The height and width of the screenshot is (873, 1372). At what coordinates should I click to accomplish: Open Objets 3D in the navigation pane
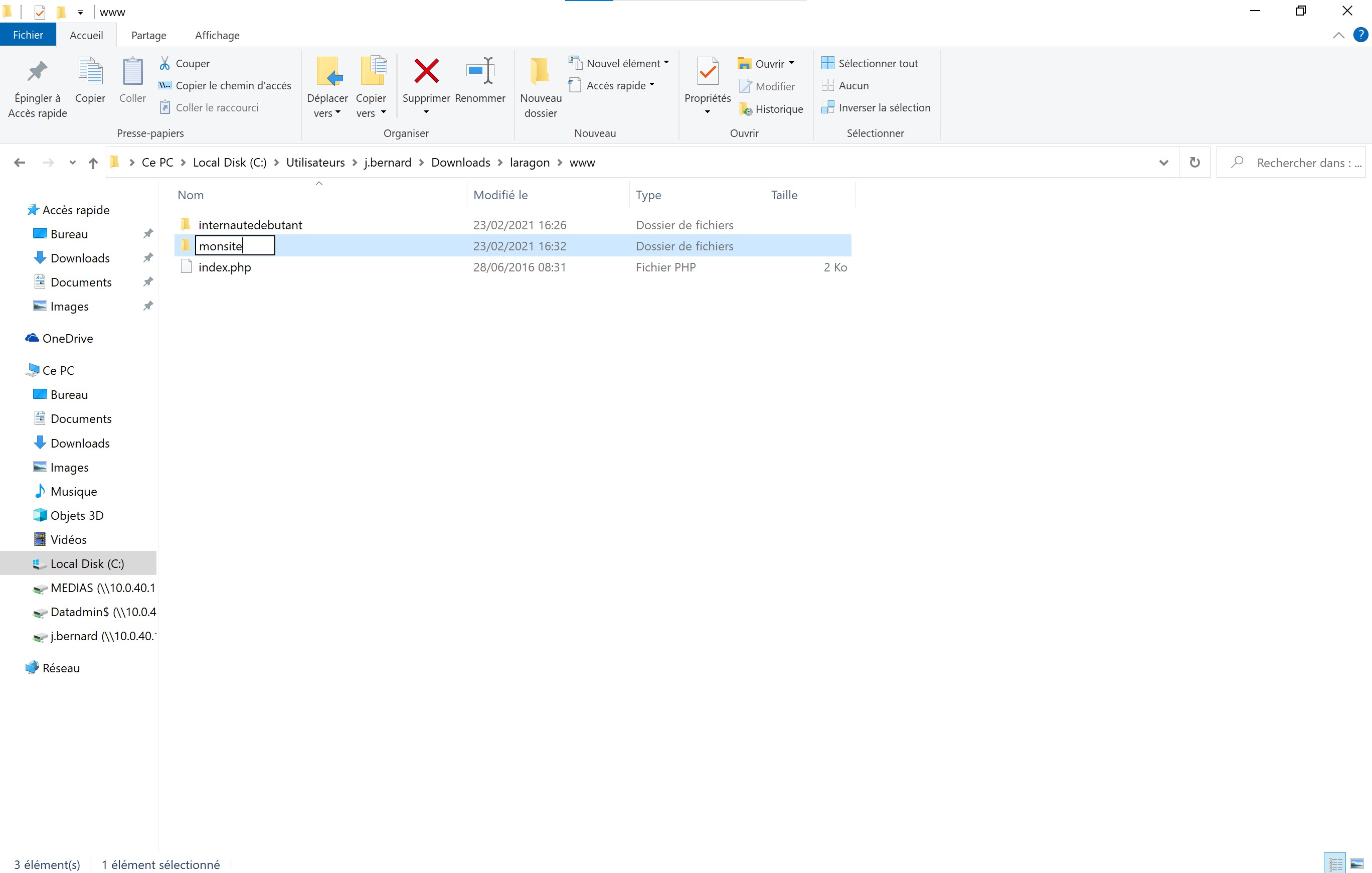[x=77, y=515]
